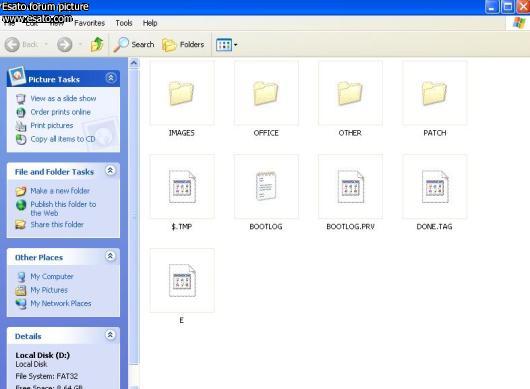Image resolution: width=530 pixels, height=389 pixels.
Task: Open Forward history dropdown arrow
Action: point(80,44)
